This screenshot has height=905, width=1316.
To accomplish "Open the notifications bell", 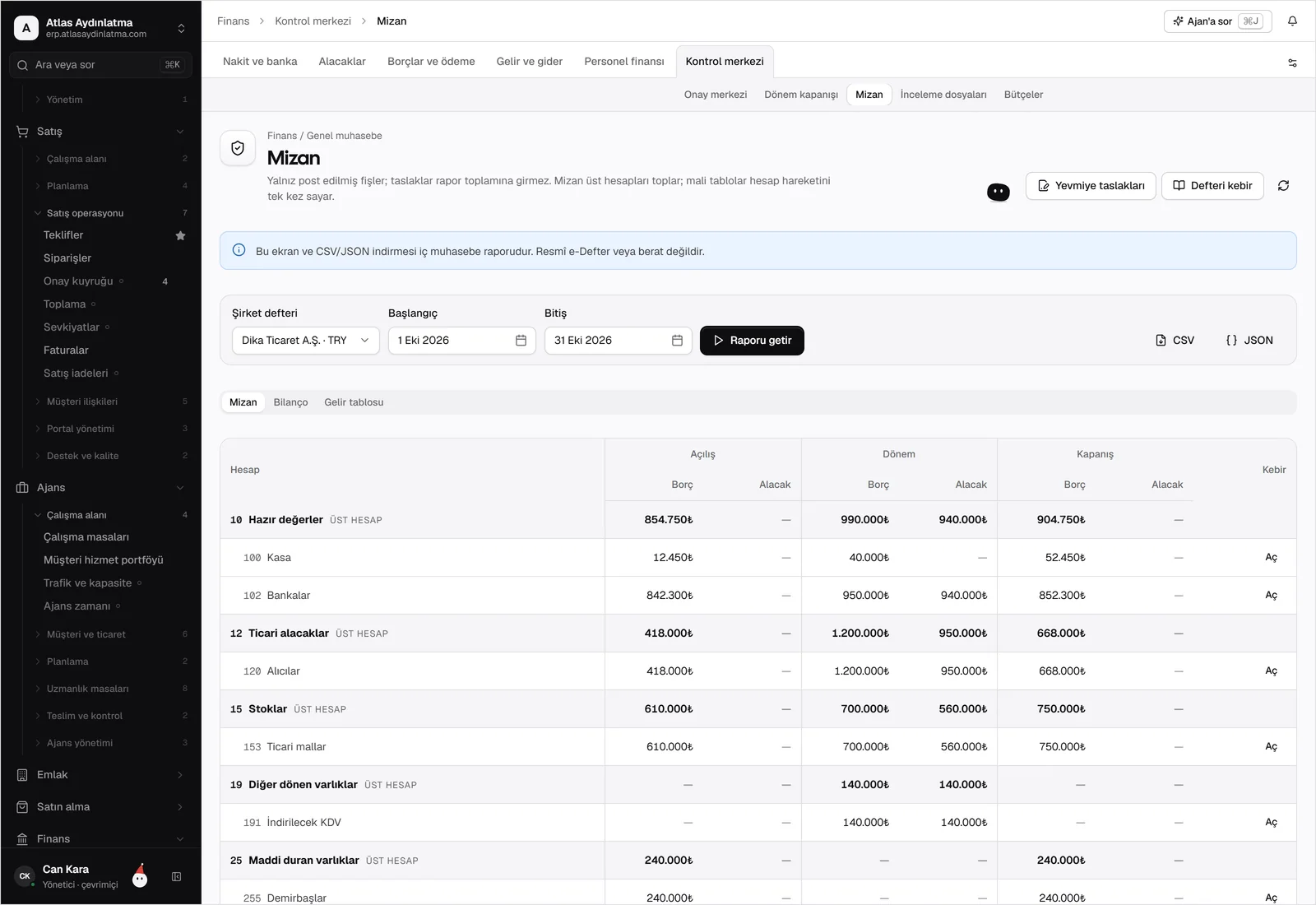I will [x=1292, y=21].
